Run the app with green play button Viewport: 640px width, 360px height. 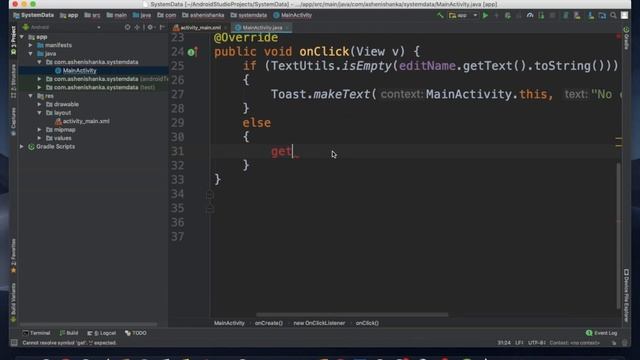click(485, 16)
